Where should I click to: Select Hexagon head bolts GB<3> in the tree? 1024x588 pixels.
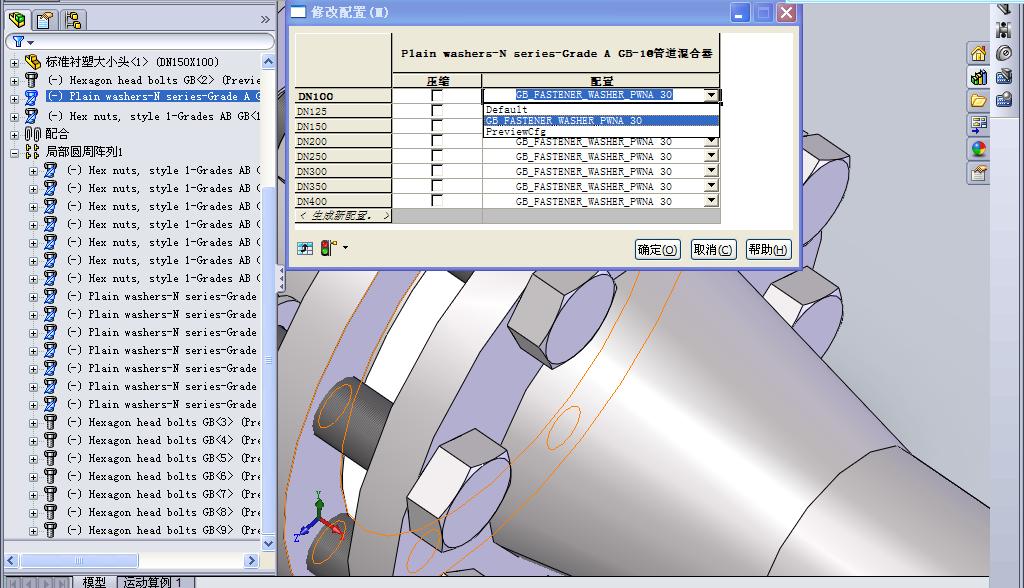coord(163,422)
